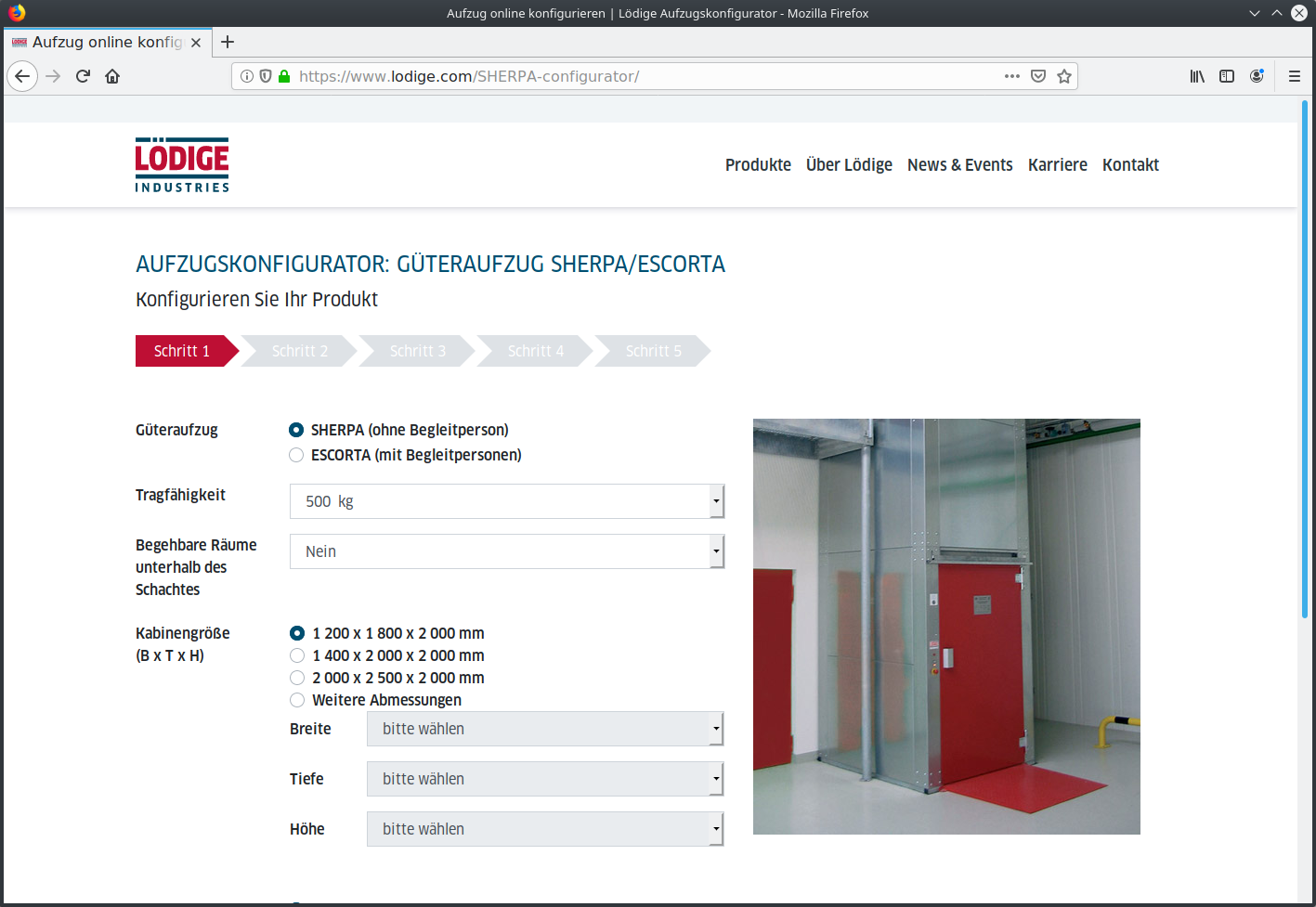Click the Firefox icon in title bar

17,13
